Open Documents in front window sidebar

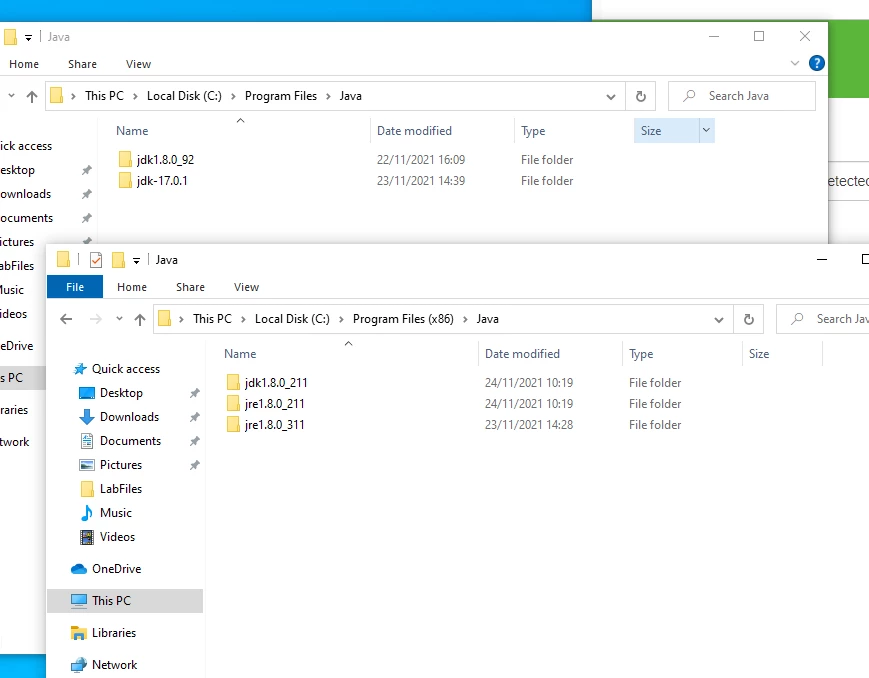tap(130, 441)
